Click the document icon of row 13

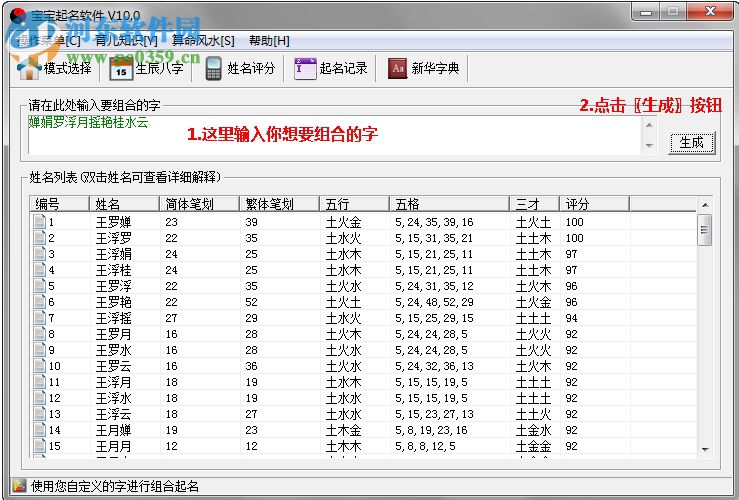pos(40,414)
